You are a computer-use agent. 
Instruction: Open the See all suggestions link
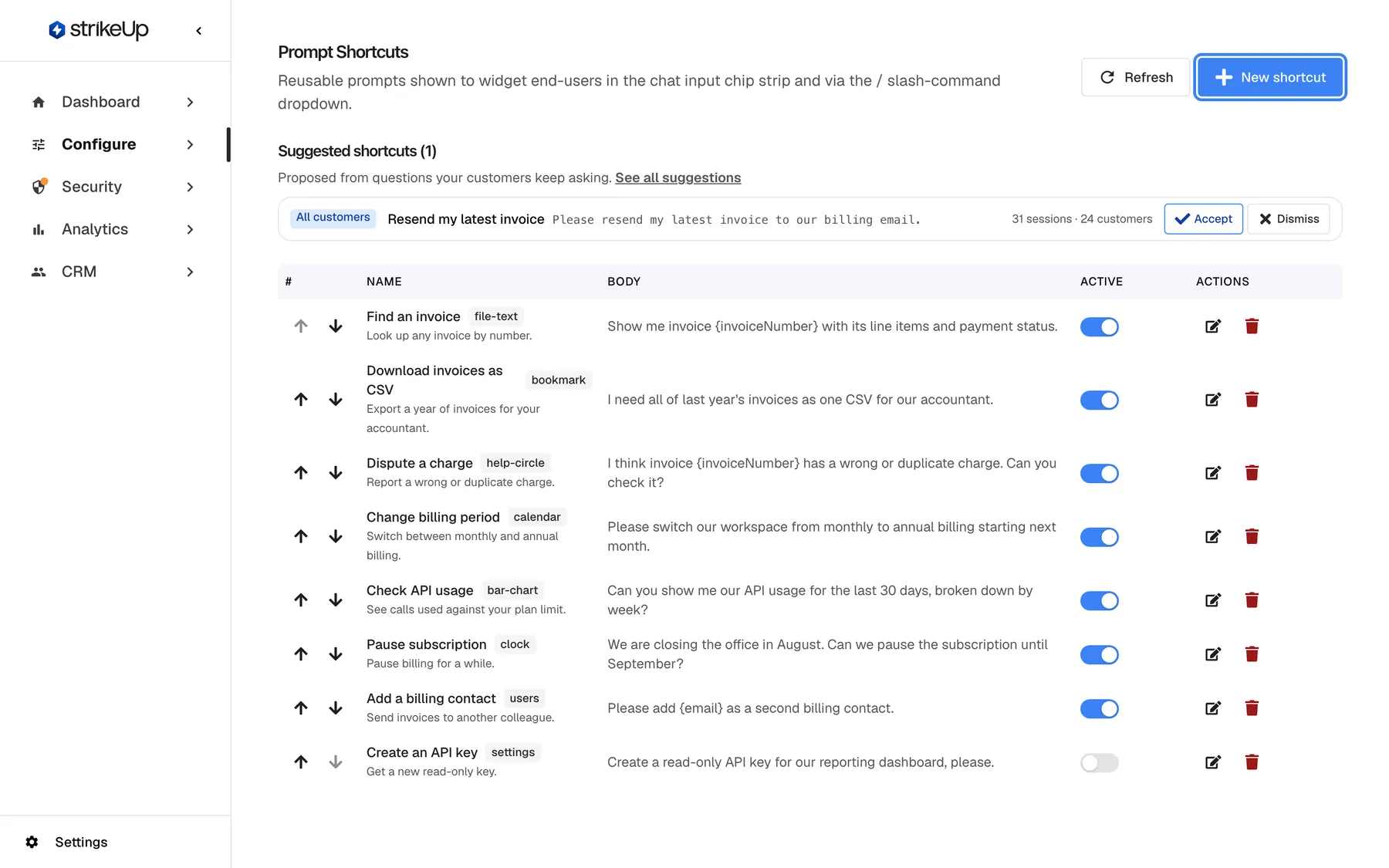[678, 177]
